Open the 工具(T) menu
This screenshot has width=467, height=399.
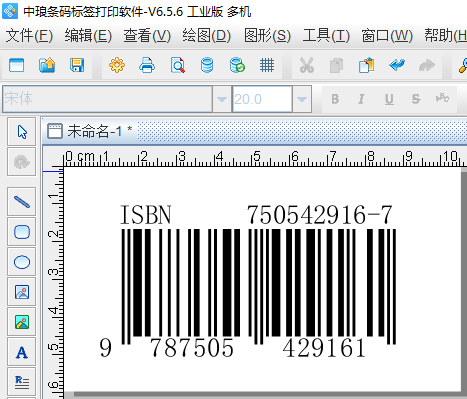[x=326, y=36]
